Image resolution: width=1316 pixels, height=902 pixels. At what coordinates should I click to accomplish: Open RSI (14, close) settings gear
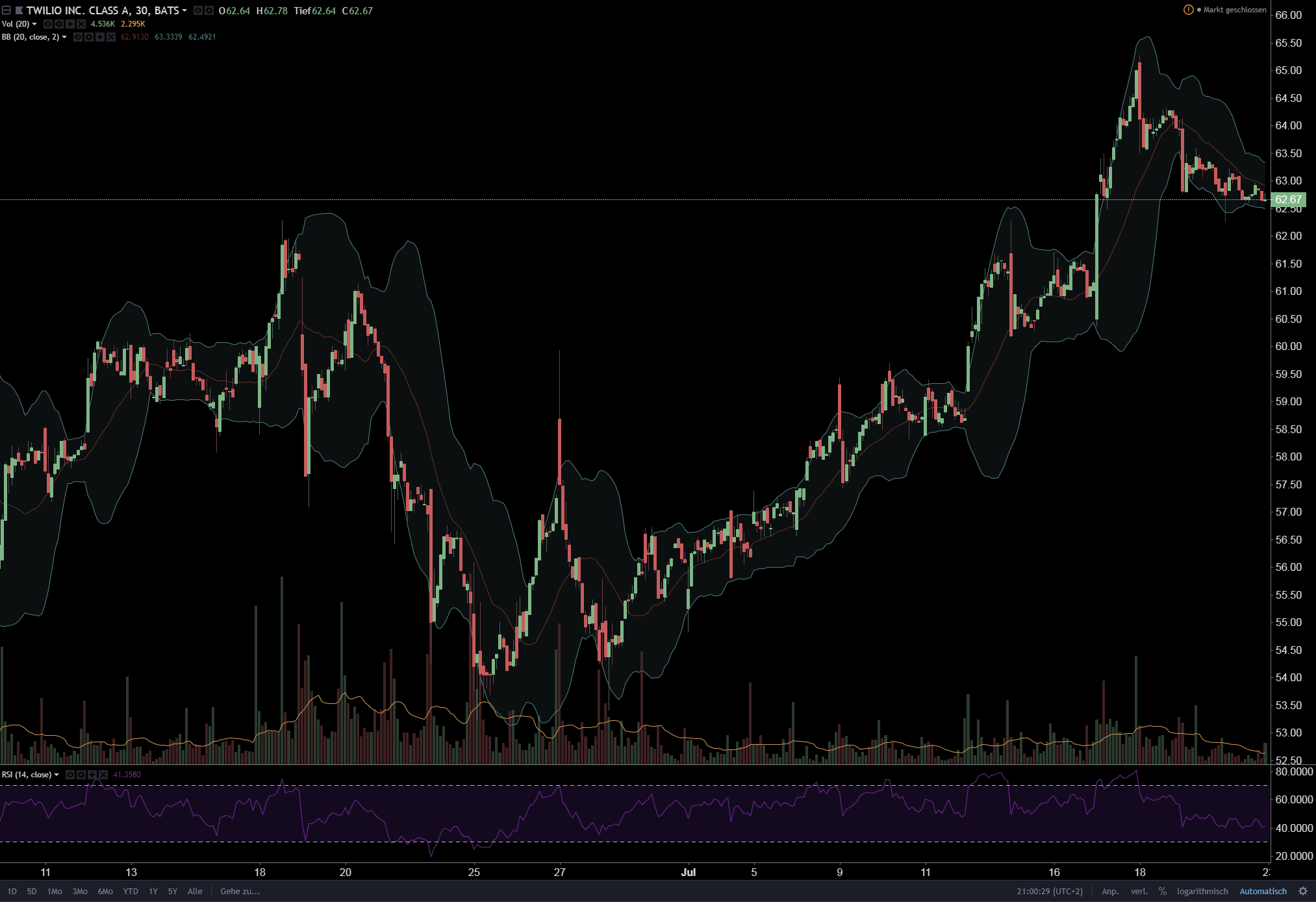point(81,775)
